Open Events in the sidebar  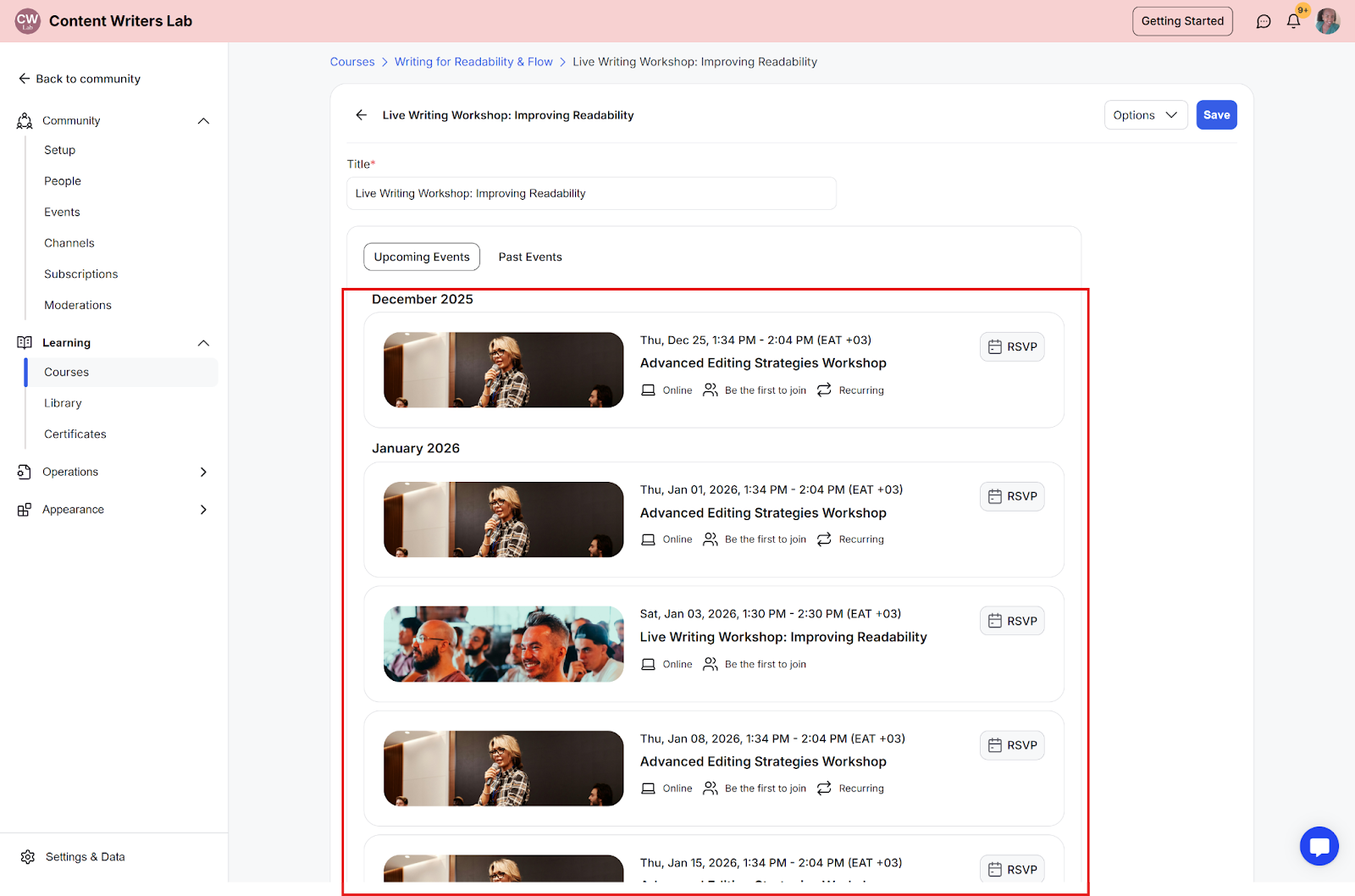click(63, 213)
